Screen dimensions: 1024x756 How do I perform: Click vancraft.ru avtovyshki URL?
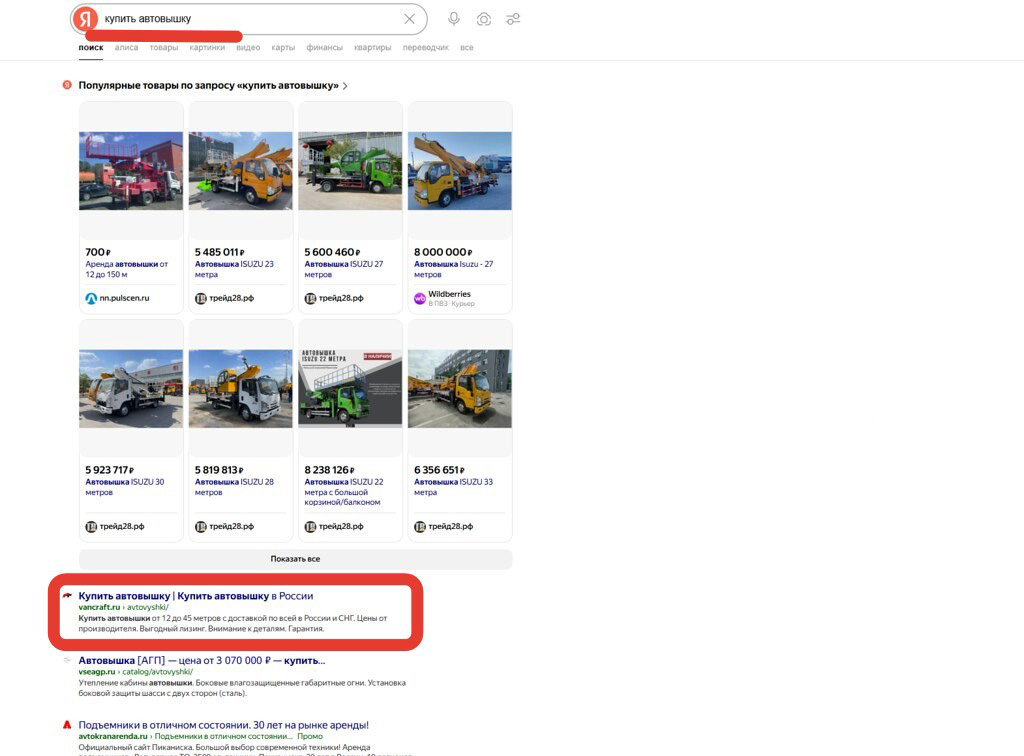pyautogui.click(x=123, y=607)
